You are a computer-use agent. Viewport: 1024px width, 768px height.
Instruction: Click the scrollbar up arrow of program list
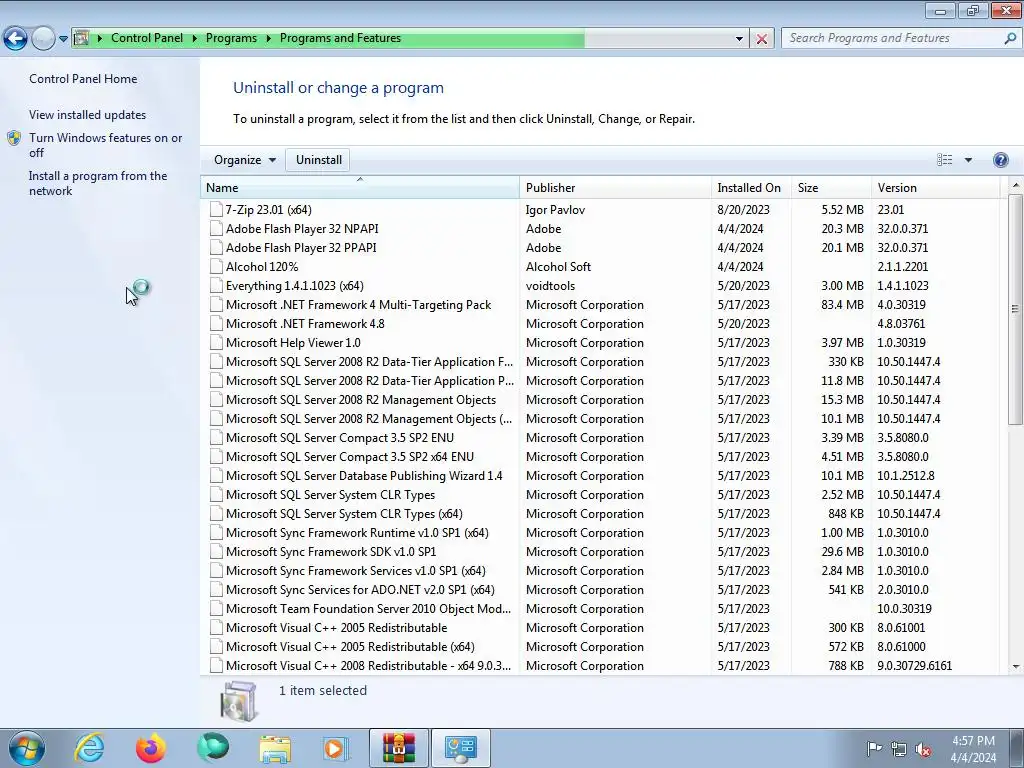pyautogui.click(x=1016, y=185)
